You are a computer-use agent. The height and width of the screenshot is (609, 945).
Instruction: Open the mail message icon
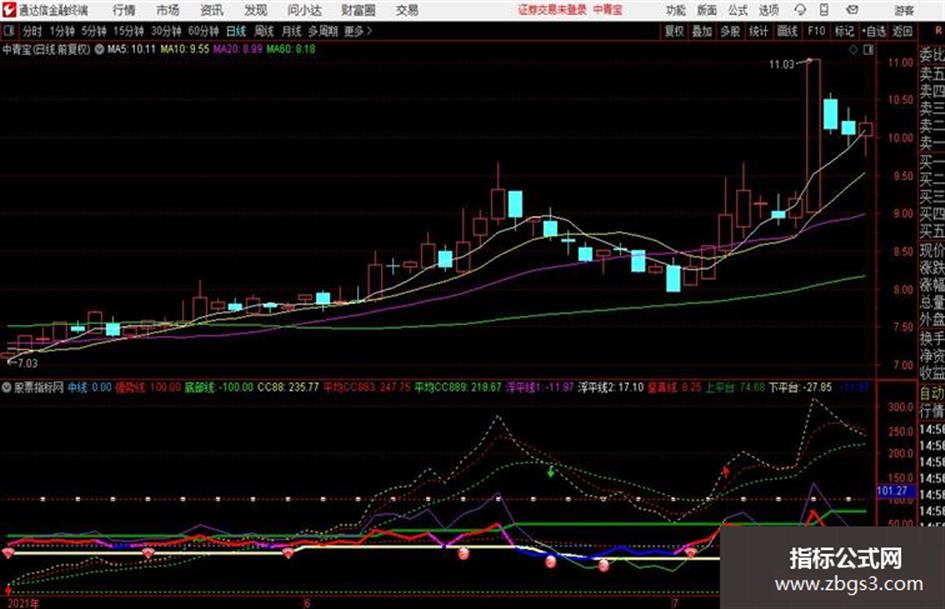coord(852,10)
